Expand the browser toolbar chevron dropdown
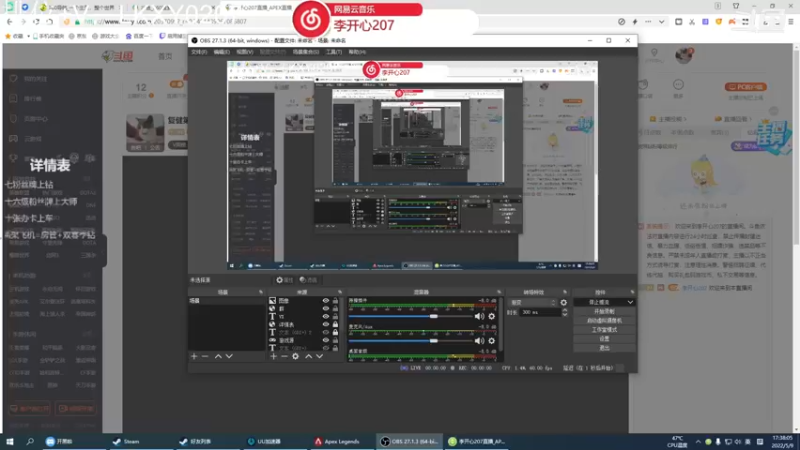The image size is (800, 450). (x=661, y=22)
